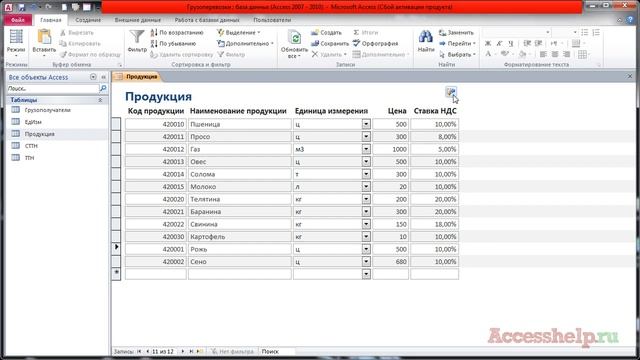
Task: Click НДС cell 18,00% for Свинина
Action: point(434,224)
